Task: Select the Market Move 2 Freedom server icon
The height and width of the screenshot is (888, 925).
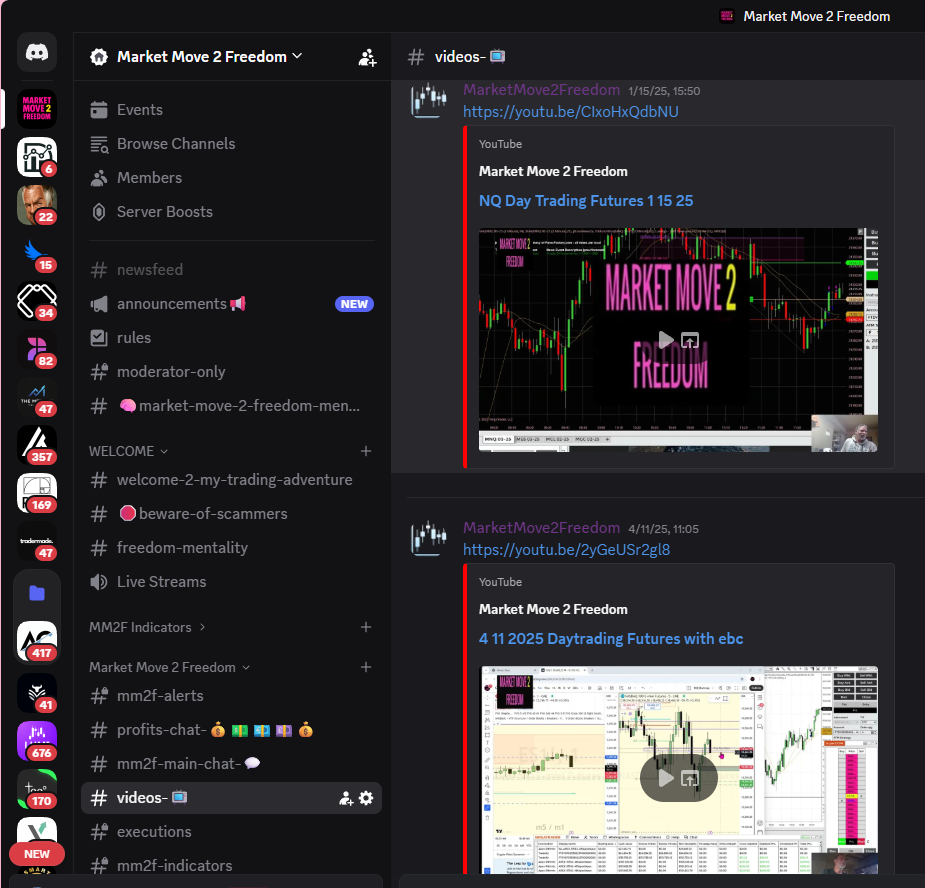Action: tap(37, 109)
